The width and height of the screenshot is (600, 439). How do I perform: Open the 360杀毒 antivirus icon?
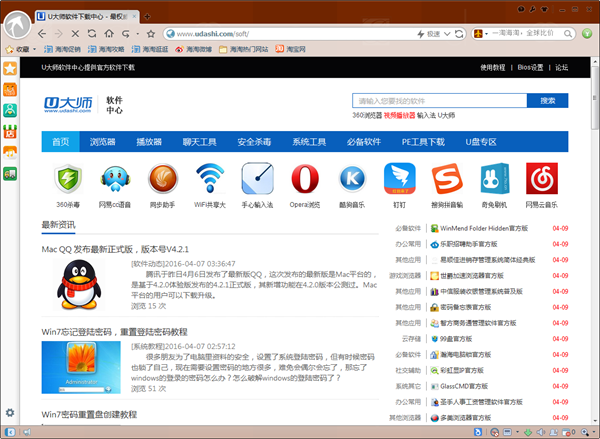pos(68,180)
